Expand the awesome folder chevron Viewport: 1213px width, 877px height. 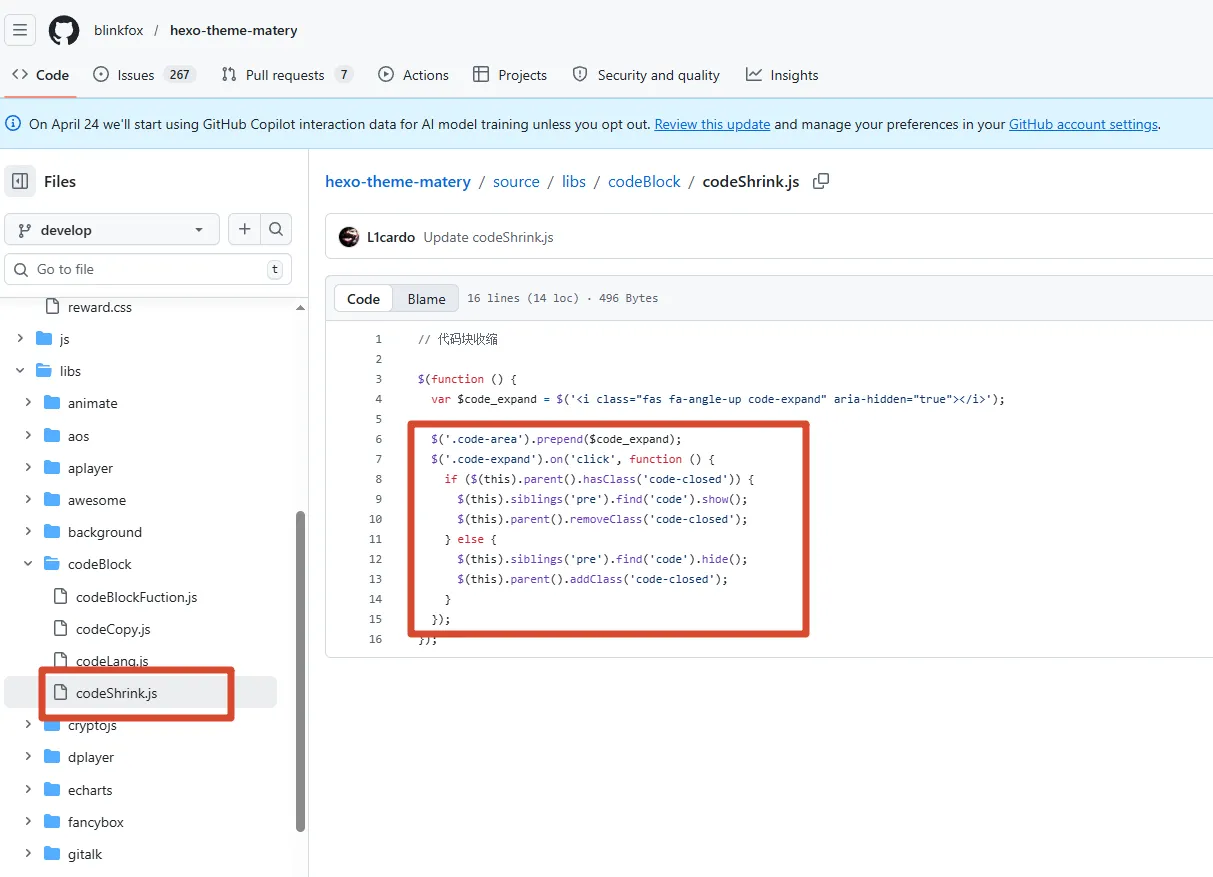[28, 500]
